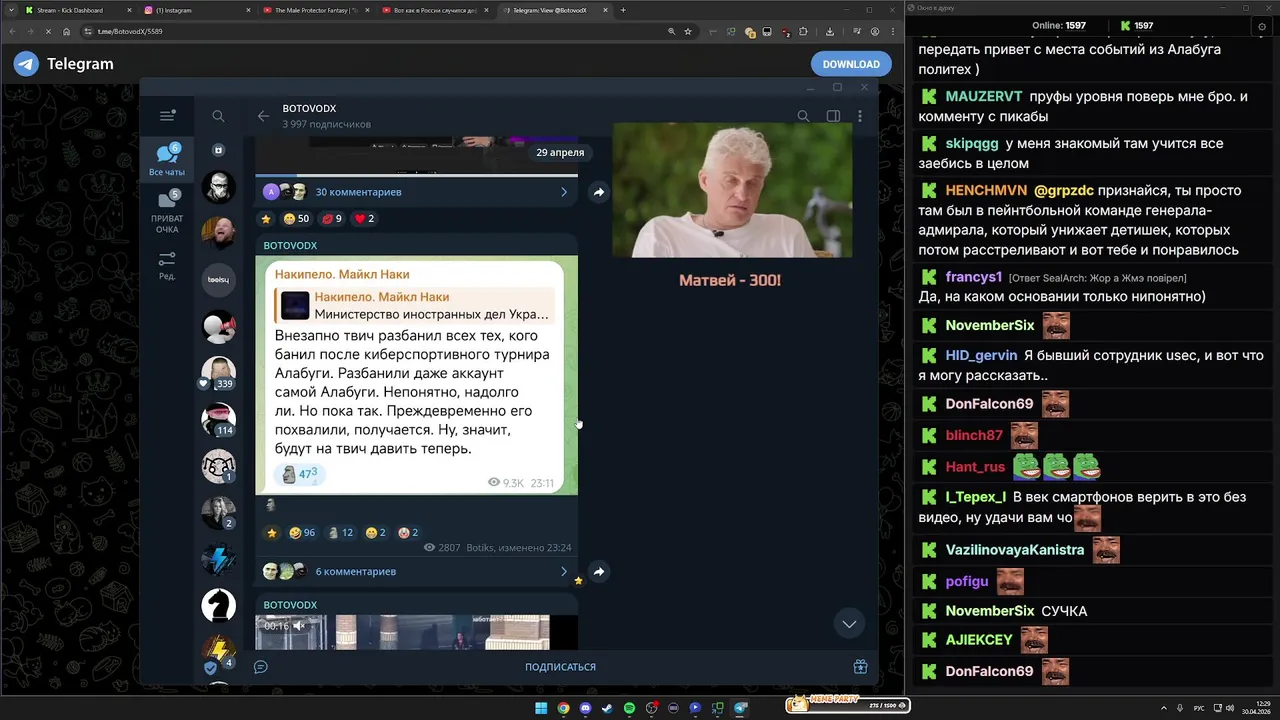Image resolution: width=1280 pixels, height=720 pixels.
Task: Open the browser extensions puzzle icon
Action: [804, 31]
